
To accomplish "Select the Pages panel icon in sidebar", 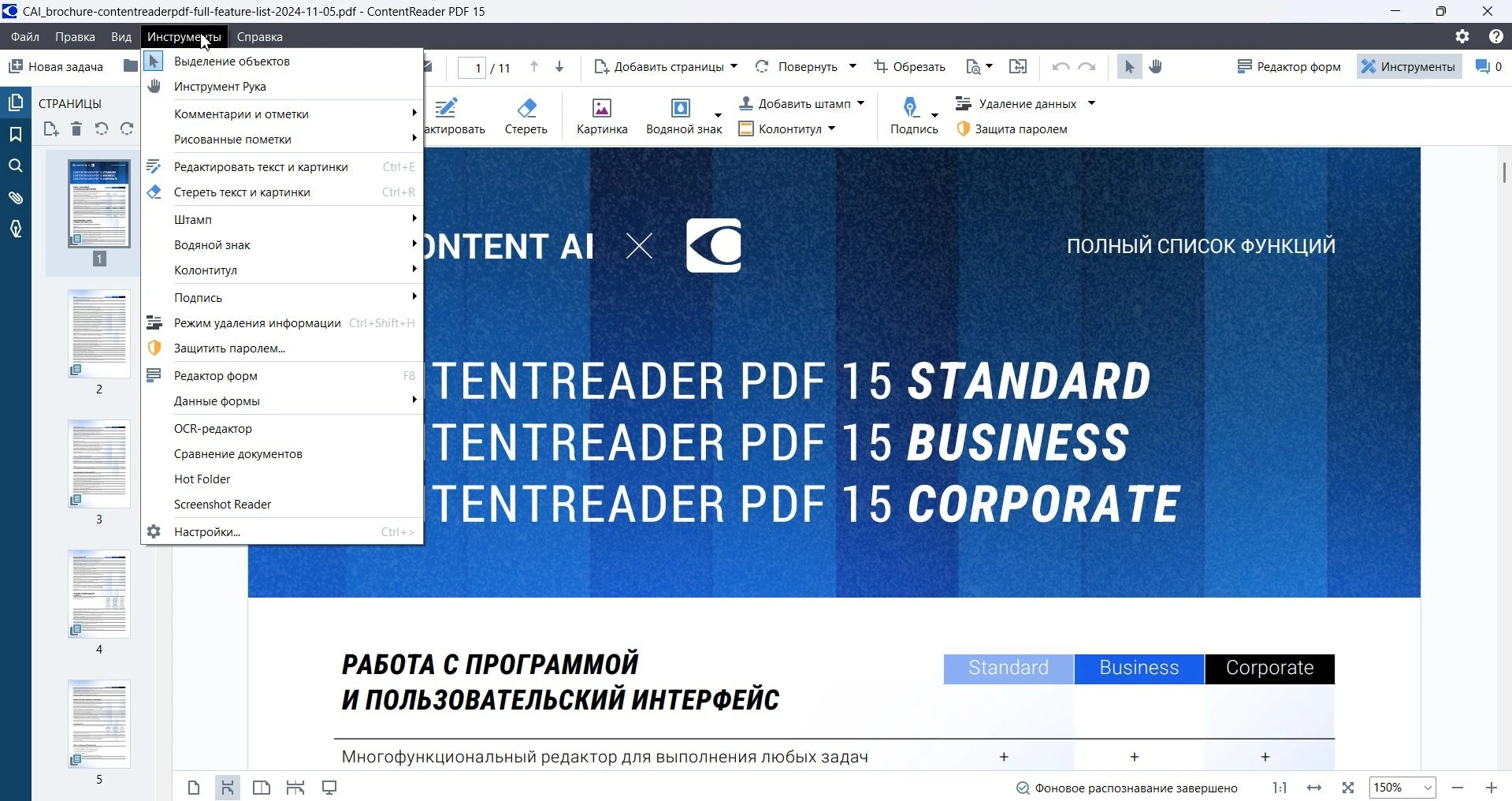I will click(16, 102).
